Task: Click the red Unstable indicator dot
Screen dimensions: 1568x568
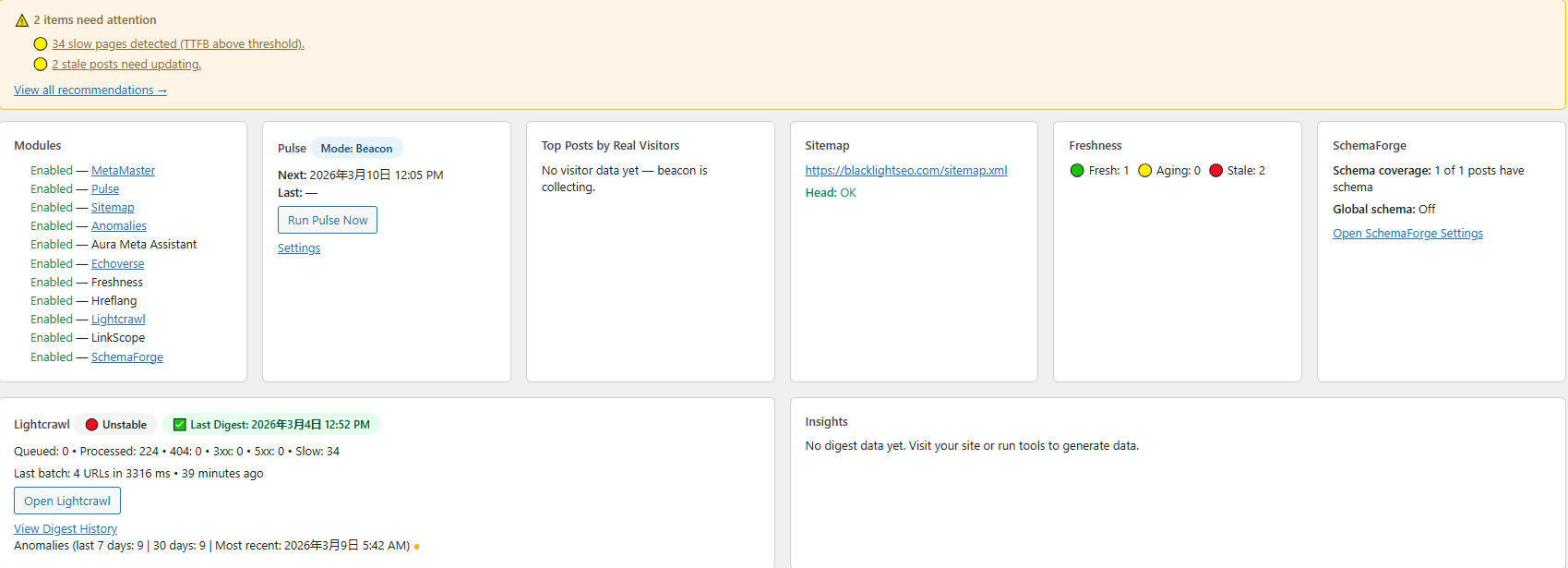Action: [92, 425]
